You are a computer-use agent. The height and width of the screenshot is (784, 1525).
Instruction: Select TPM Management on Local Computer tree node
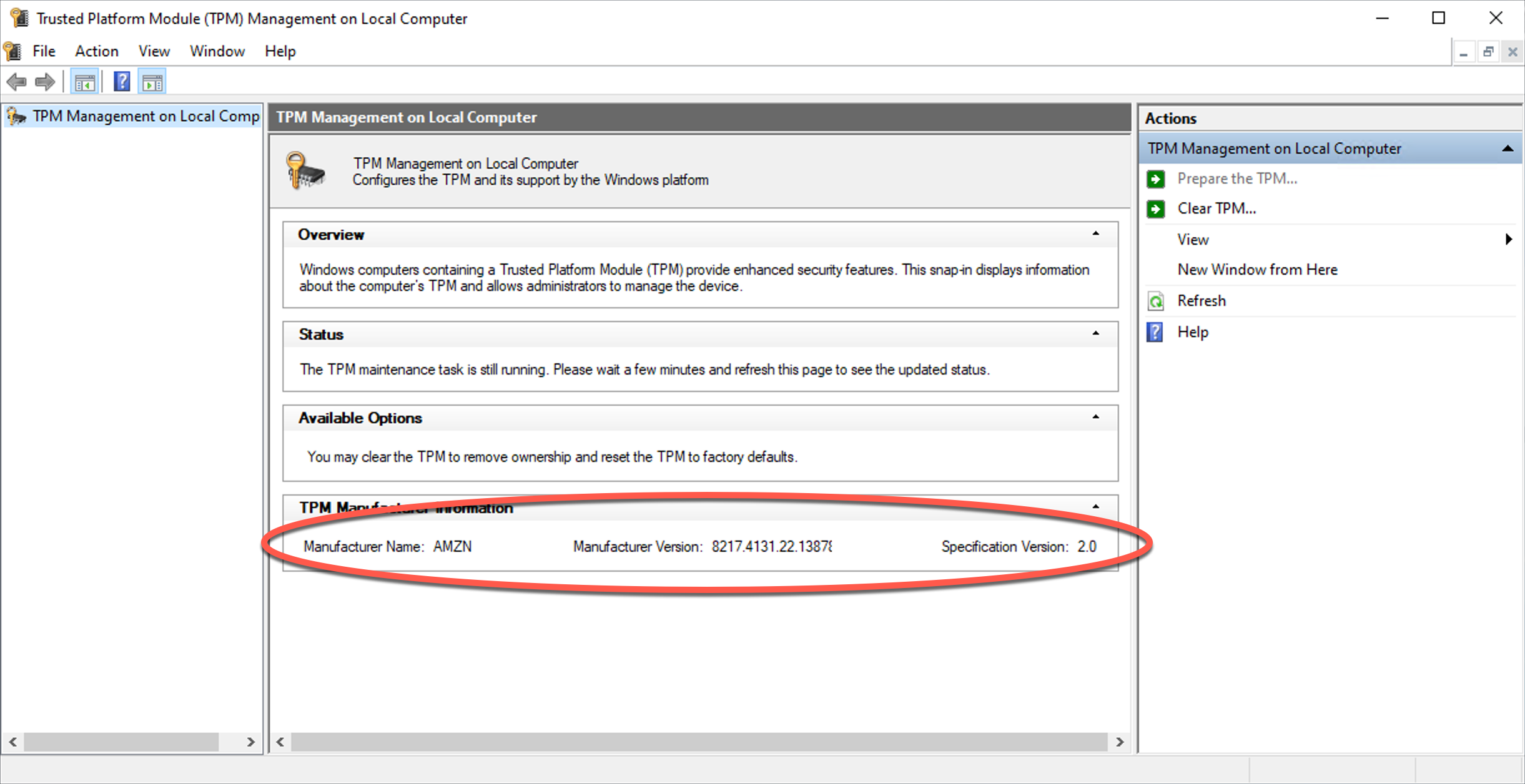(146, 117)
